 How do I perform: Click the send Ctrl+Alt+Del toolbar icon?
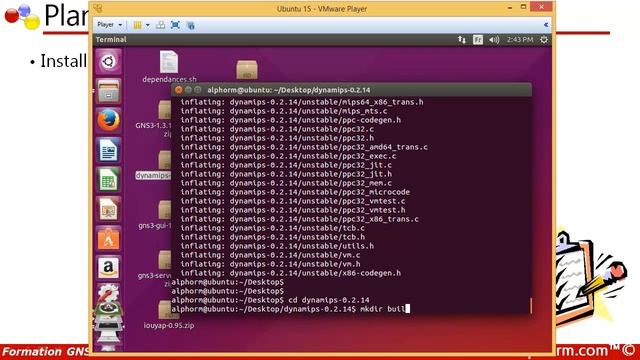160,25
